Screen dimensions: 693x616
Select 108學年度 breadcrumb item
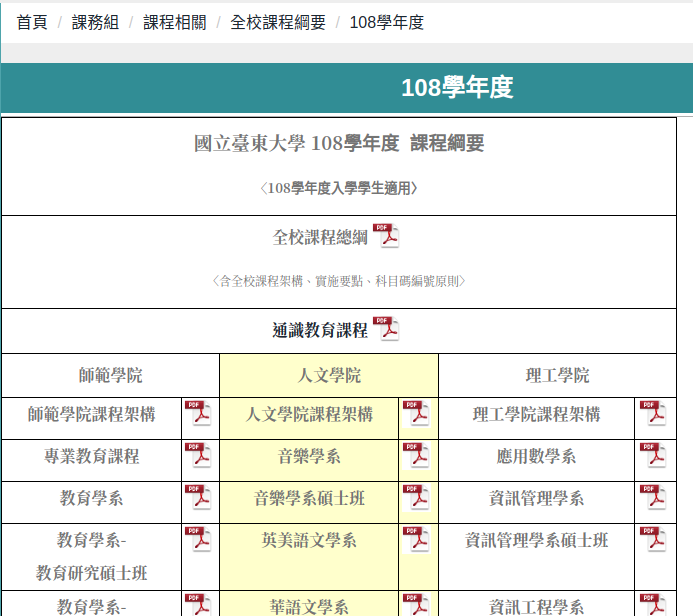pos(387,22)
